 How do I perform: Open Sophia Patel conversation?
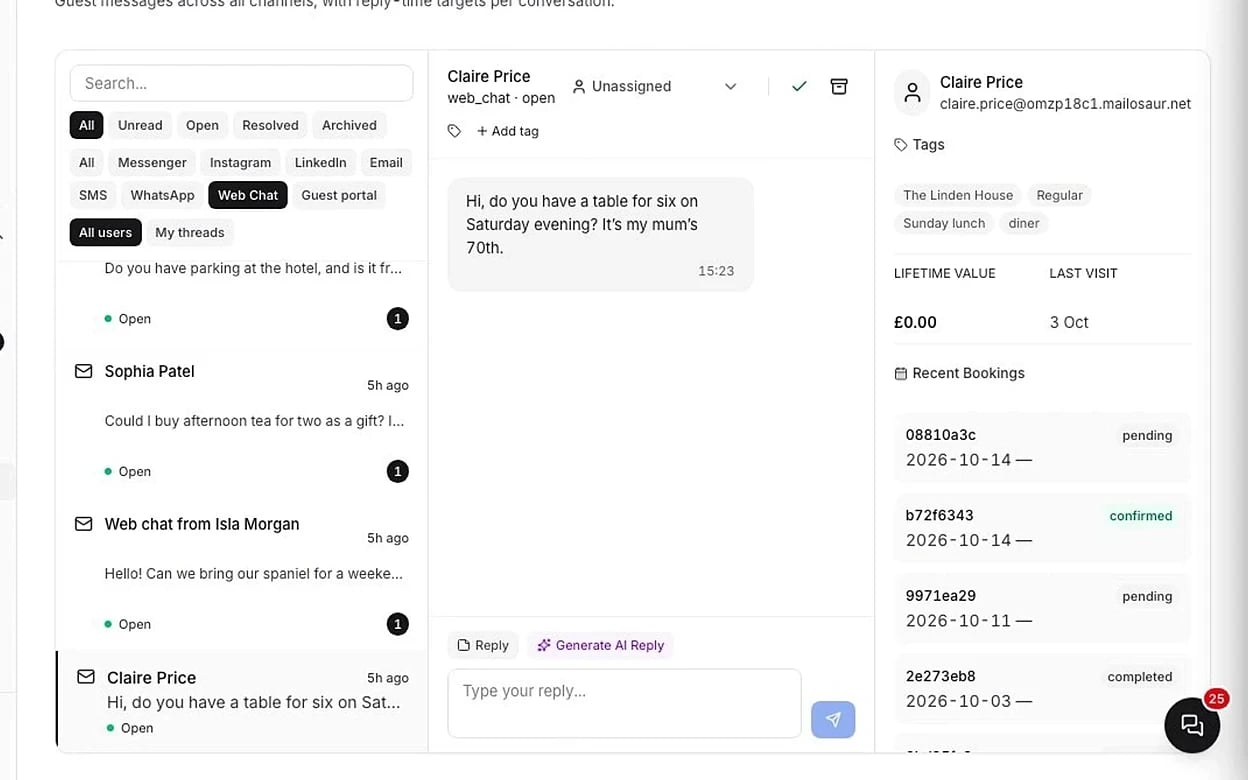(x=241, y=421)
